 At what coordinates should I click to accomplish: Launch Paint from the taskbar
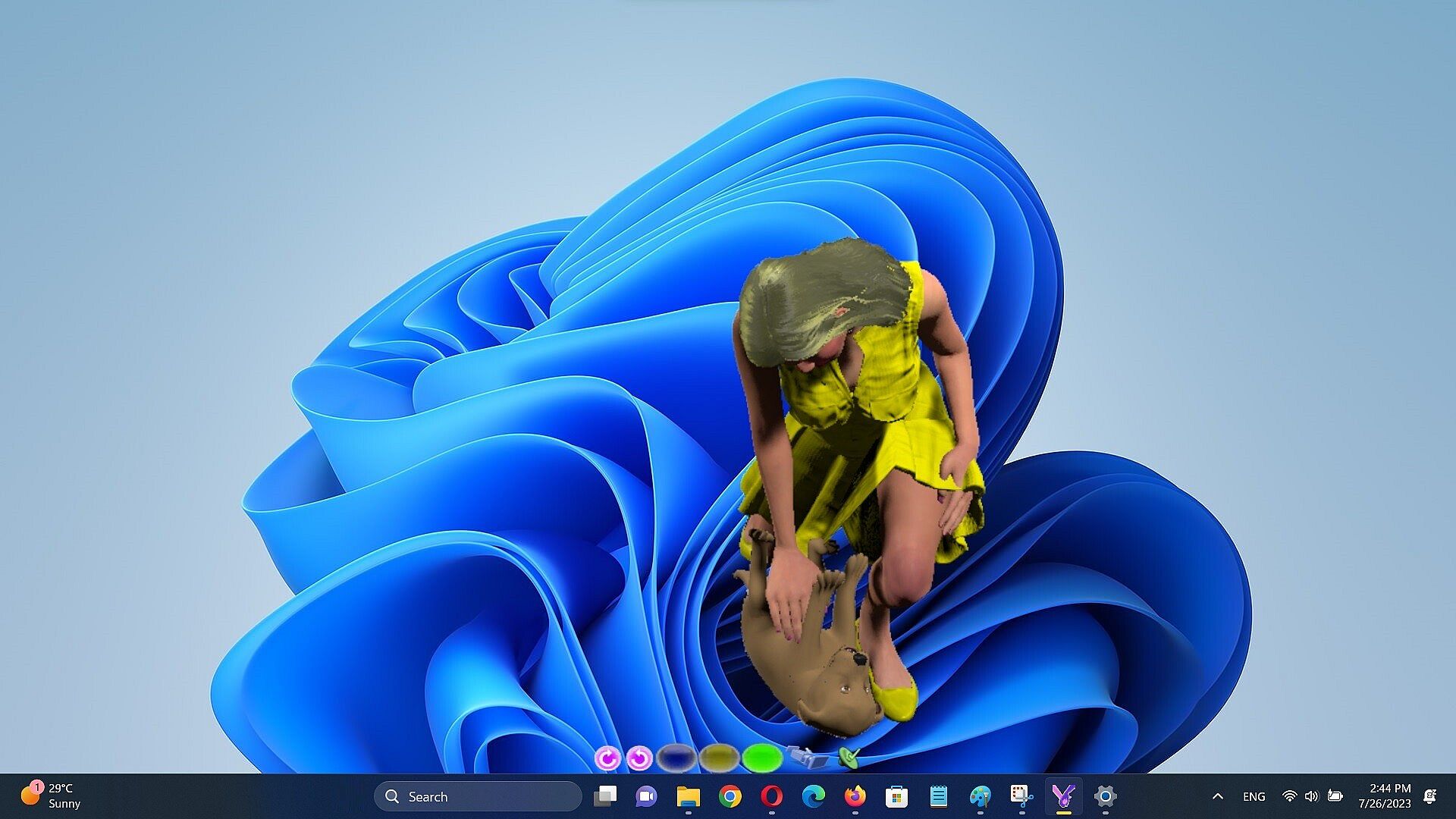tap(980, 796)
